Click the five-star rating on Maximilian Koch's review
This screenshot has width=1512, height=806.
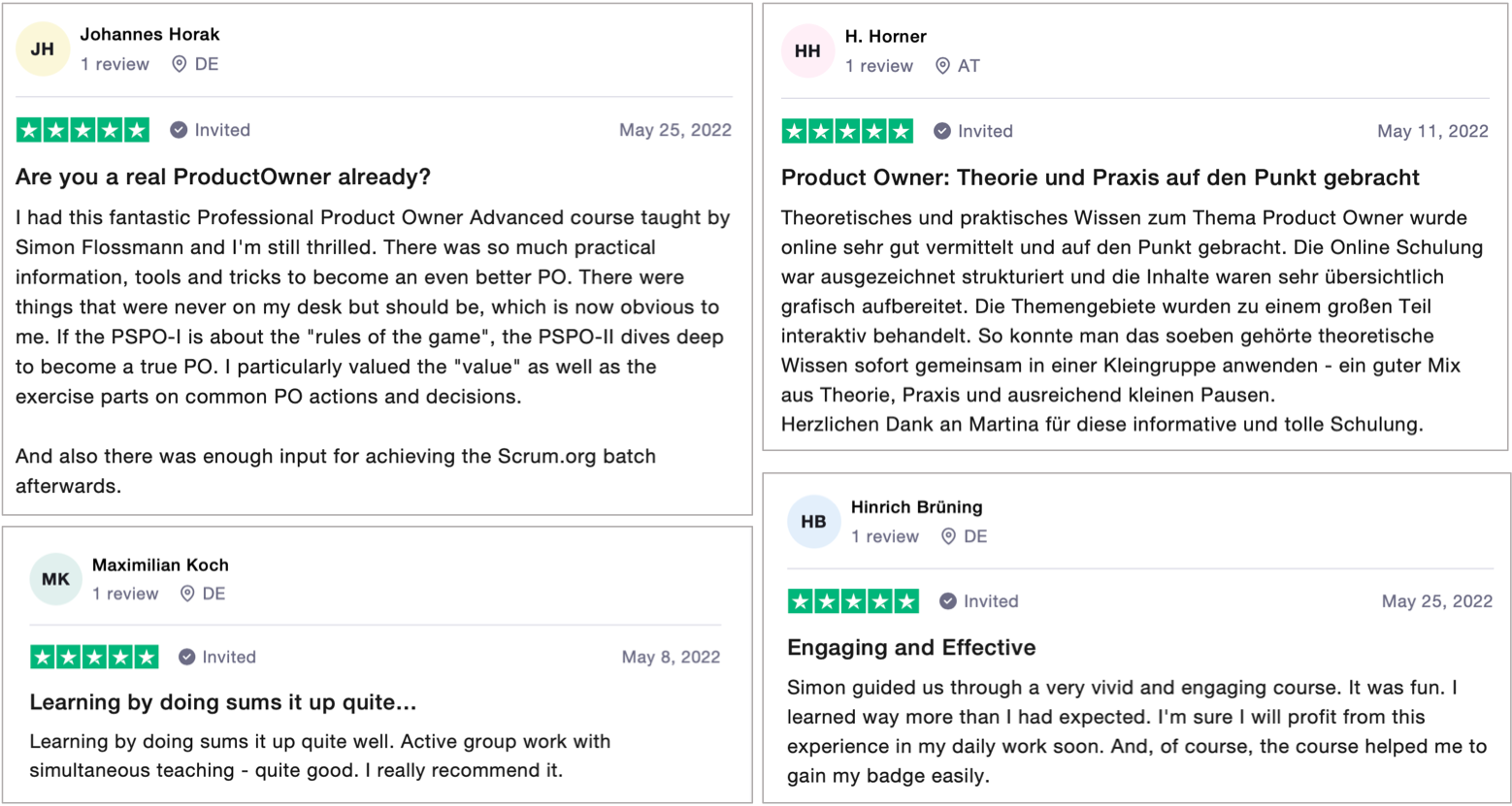click(94, 657)
